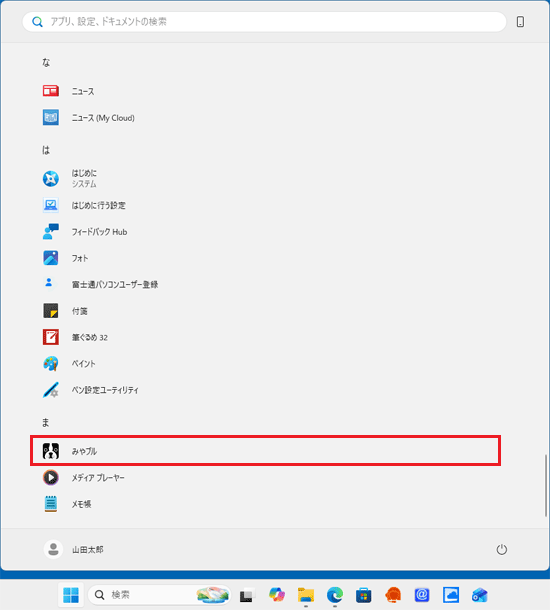Image resolution: width=550 pixels, height=610 pixels.
Task: Open Task View from the taskbar
Action: click(x=247, y=594)
